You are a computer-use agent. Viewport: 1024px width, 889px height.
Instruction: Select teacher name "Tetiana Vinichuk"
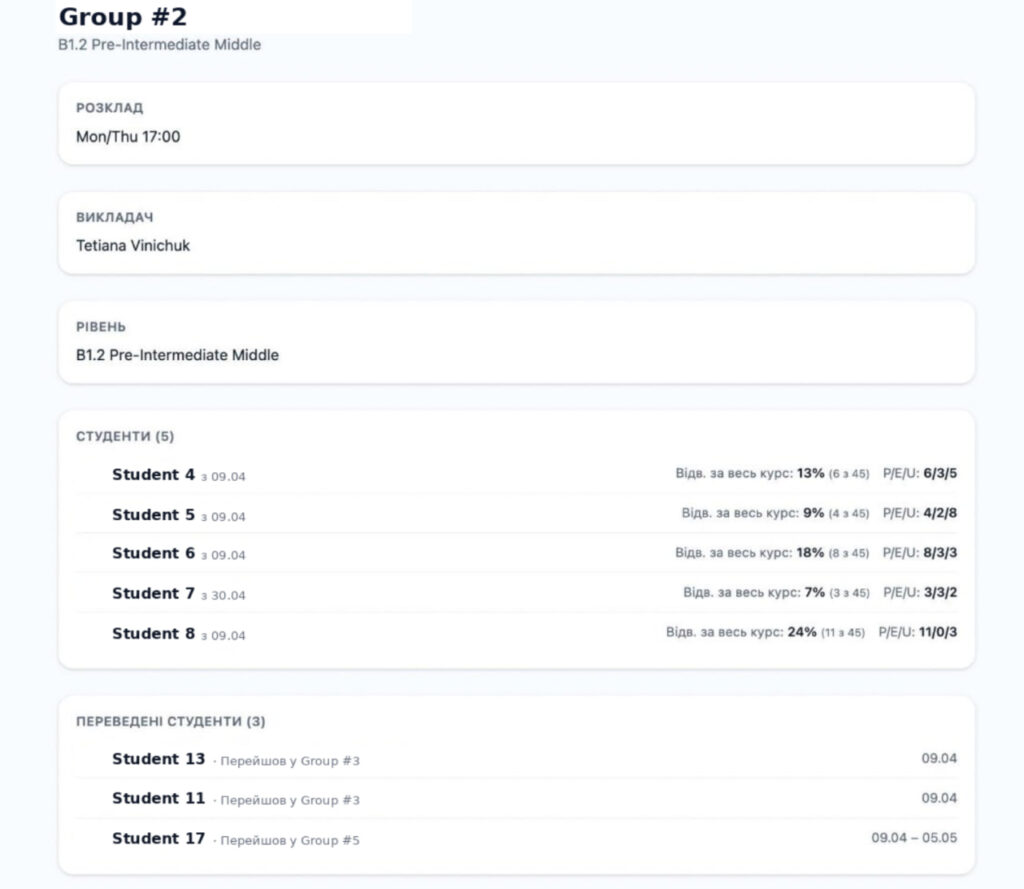[133, 246]
